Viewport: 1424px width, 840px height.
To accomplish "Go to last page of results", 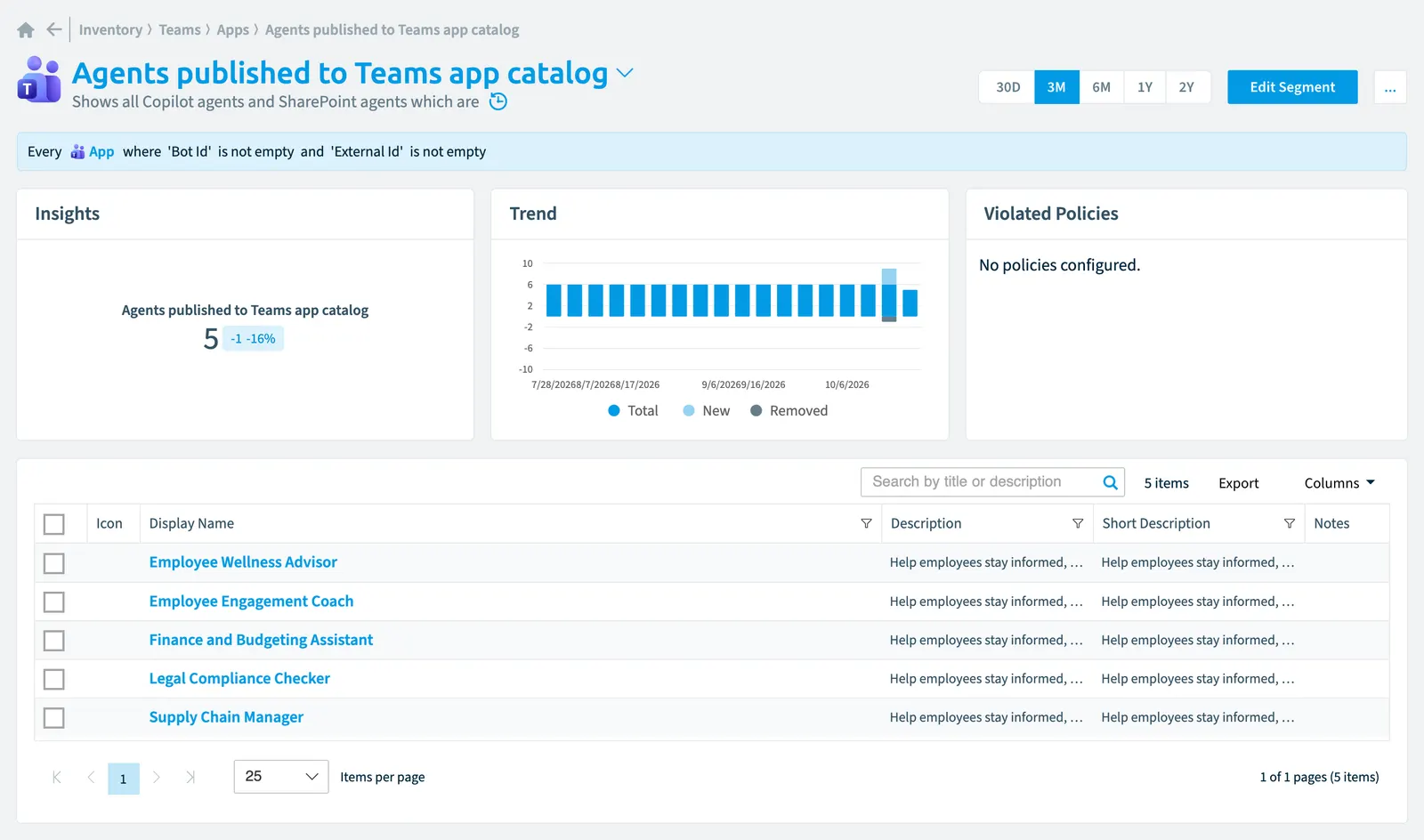I will 190,778.
